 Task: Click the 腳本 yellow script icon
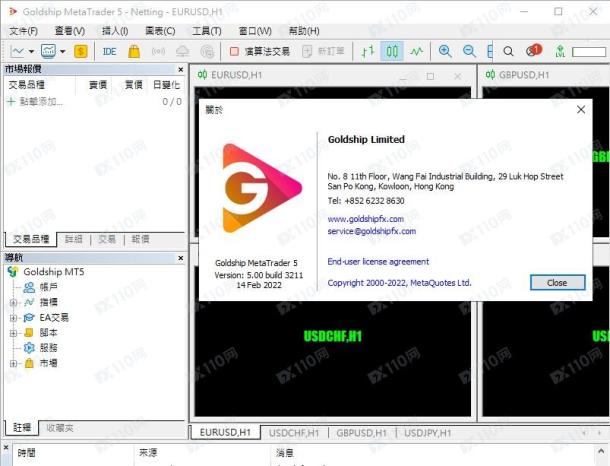pyautogui.click(x=29, y=333)
